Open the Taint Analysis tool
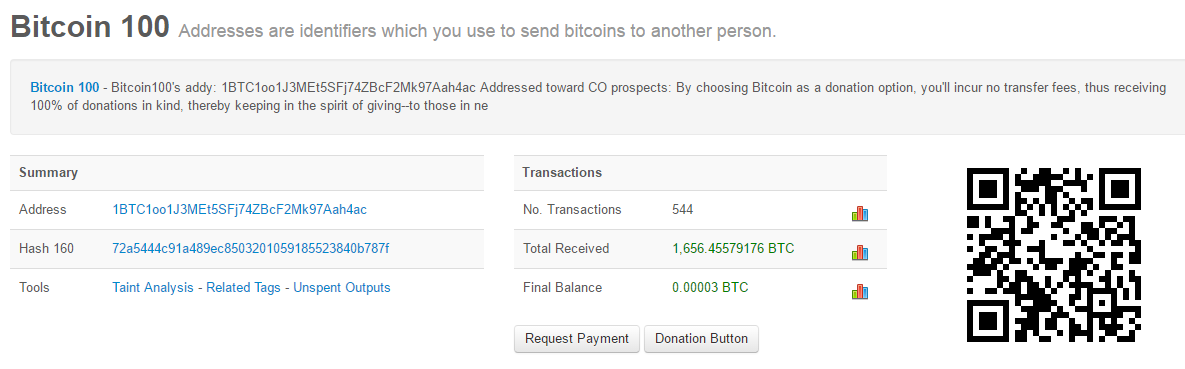The height and width of the screenshot is (369, 1185). point(153,287)
